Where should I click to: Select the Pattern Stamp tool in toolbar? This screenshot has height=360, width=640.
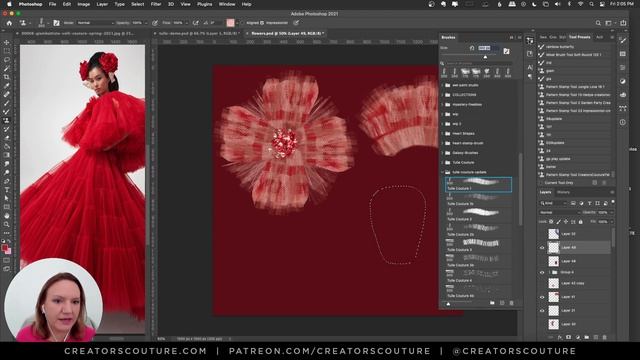(7, 120)
